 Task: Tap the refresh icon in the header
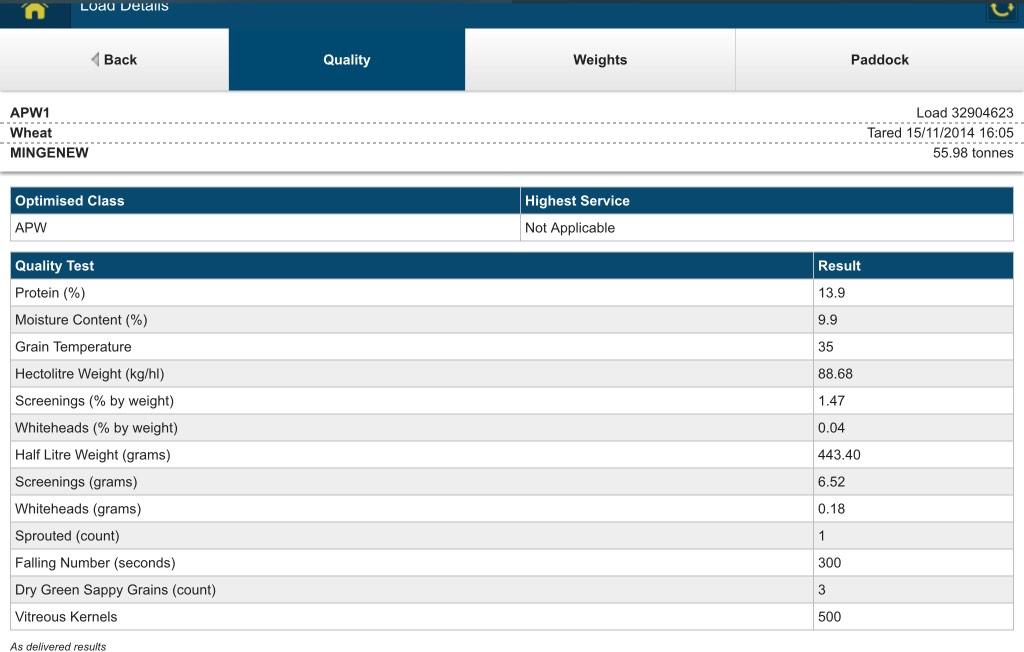[x=1001, y=9]
